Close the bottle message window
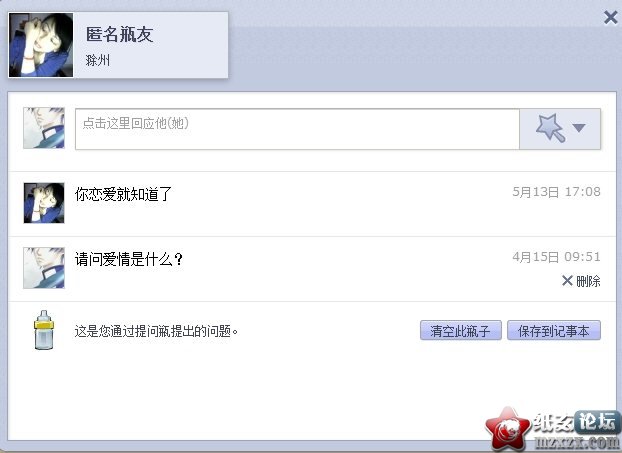 pyautogui.click(x=610, y=17)
